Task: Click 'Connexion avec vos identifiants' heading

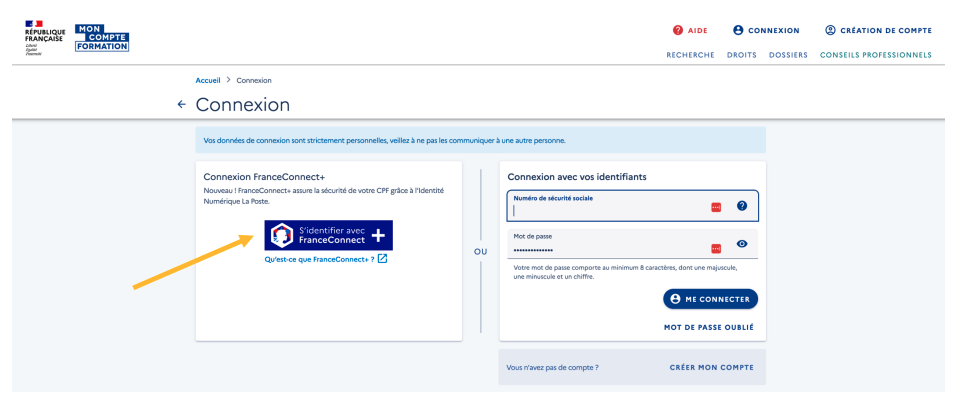Action: [577, 177]
